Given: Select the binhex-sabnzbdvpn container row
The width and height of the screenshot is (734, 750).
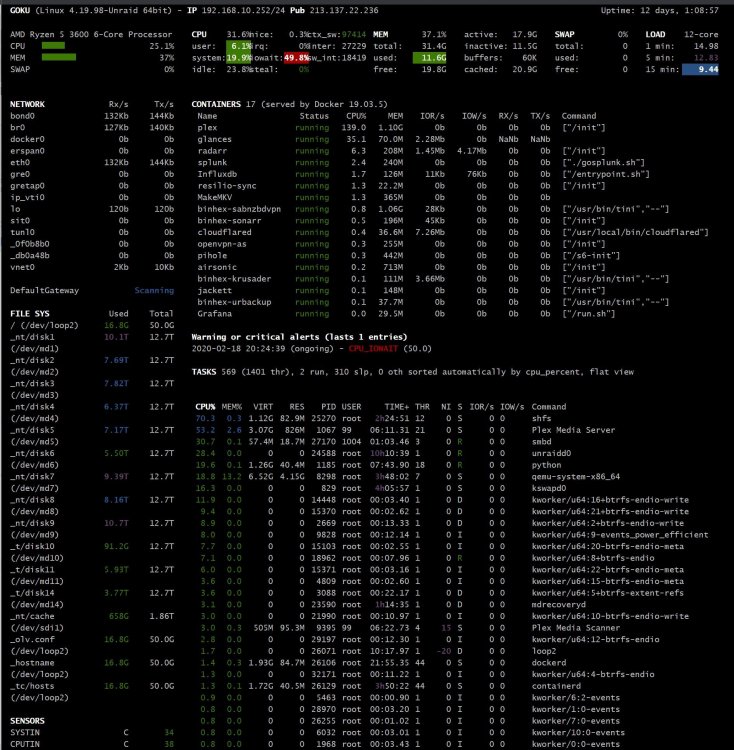Looking at the screenshot, I should pos(433,209).
